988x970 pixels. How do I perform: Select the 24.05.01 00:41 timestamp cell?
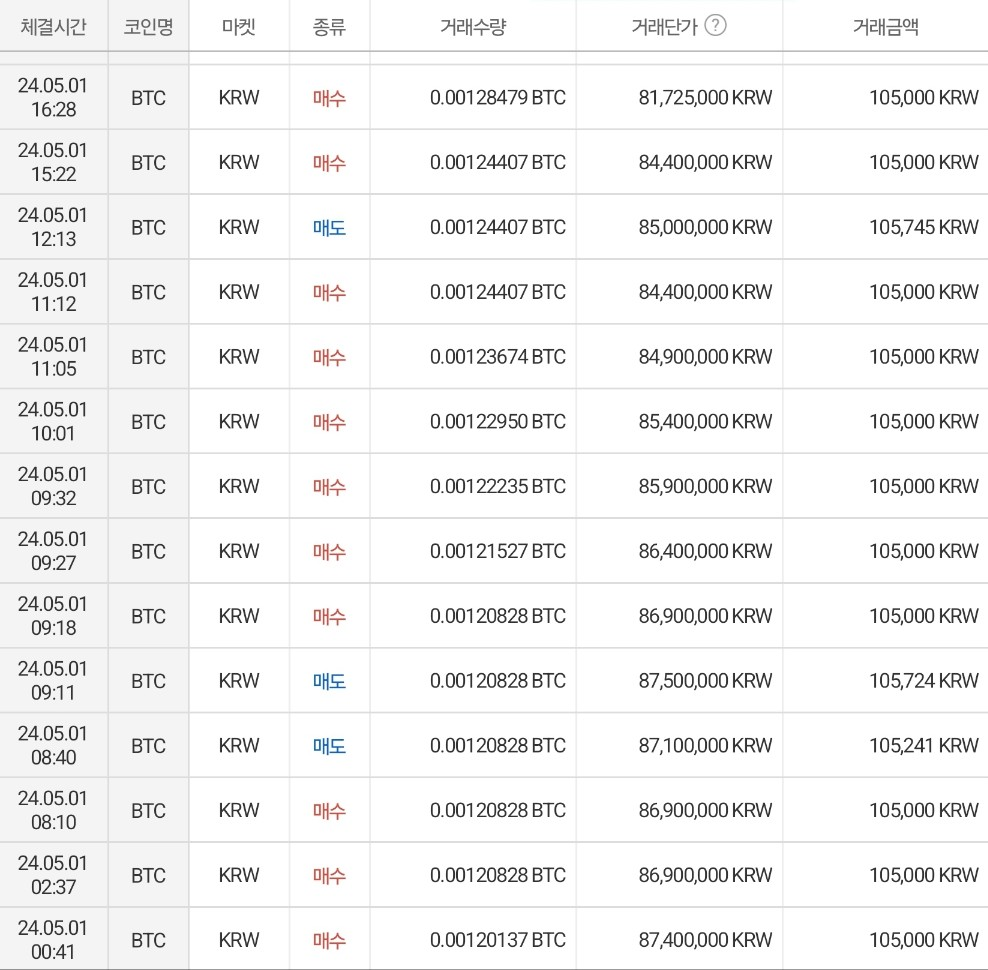(53, 940)
